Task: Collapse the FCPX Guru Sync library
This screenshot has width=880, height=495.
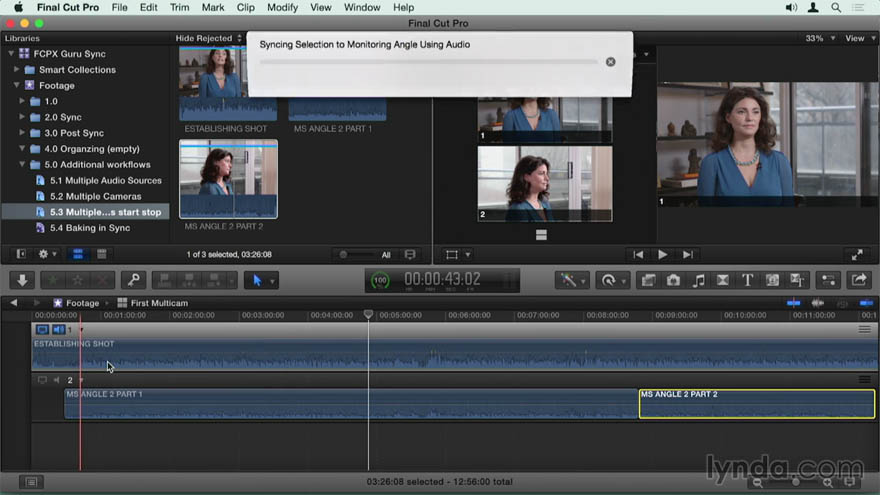Action: pyautogui.click(x=11, y=54)
